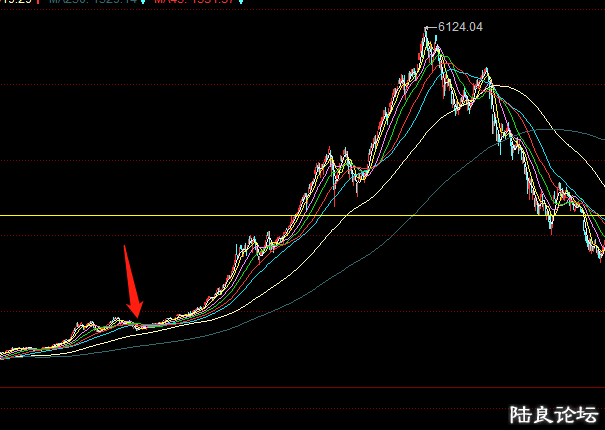The image size is (605, 430).
Task: Click the highest candlestick below 6124.04
Action: click(424, 38)
